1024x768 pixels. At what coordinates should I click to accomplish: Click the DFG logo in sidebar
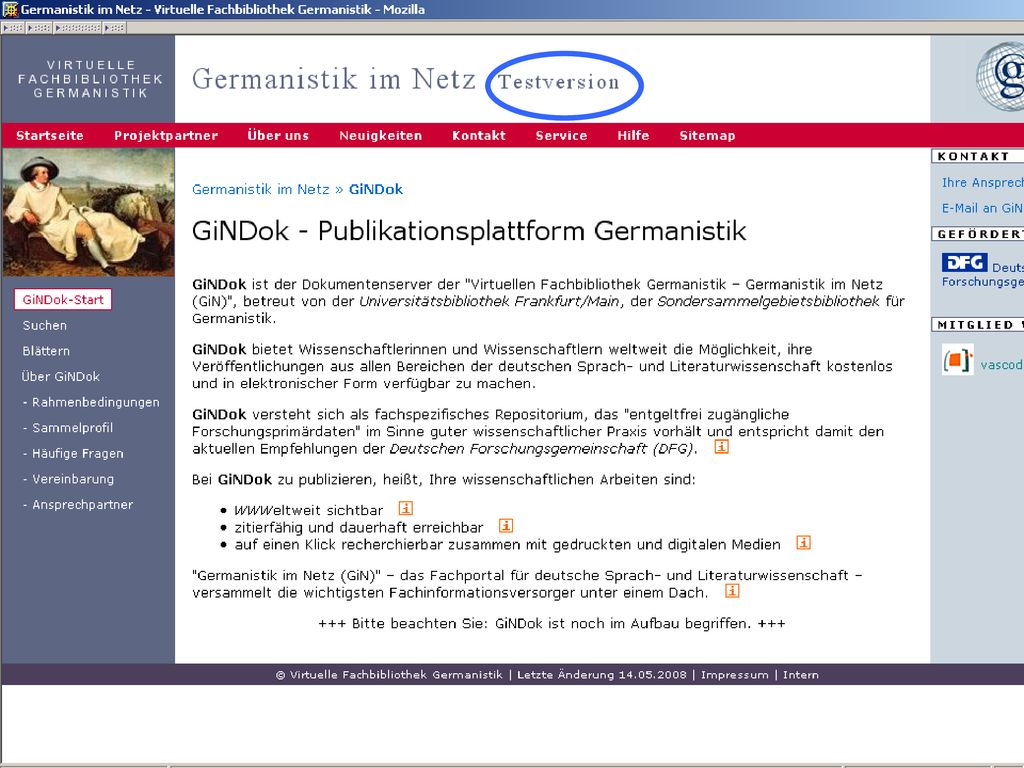[964, 263]
